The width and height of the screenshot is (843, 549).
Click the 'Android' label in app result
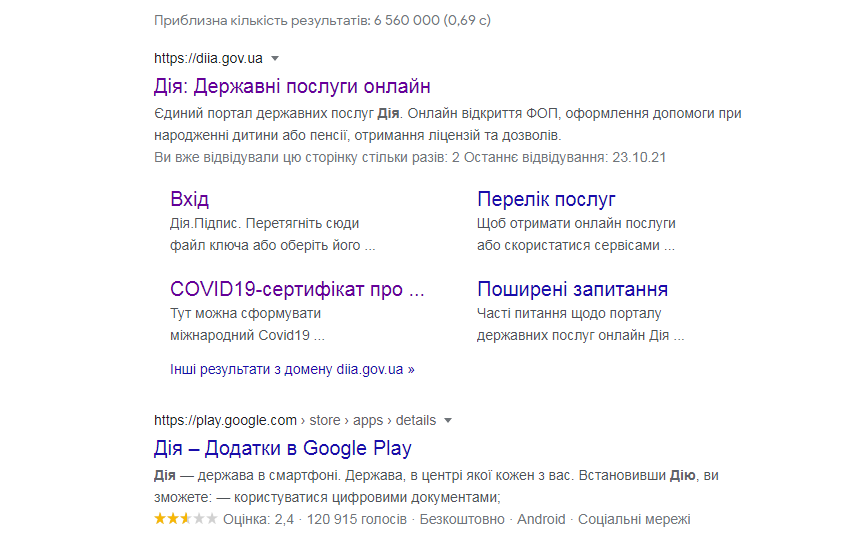(x=541, y=519)
